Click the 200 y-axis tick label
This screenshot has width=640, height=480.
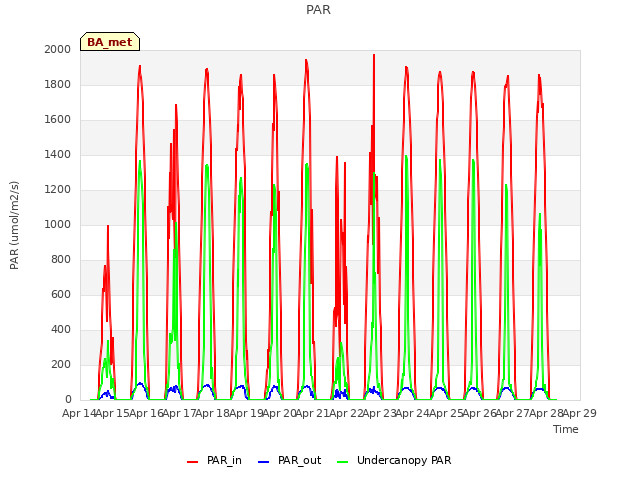point(61,364)
